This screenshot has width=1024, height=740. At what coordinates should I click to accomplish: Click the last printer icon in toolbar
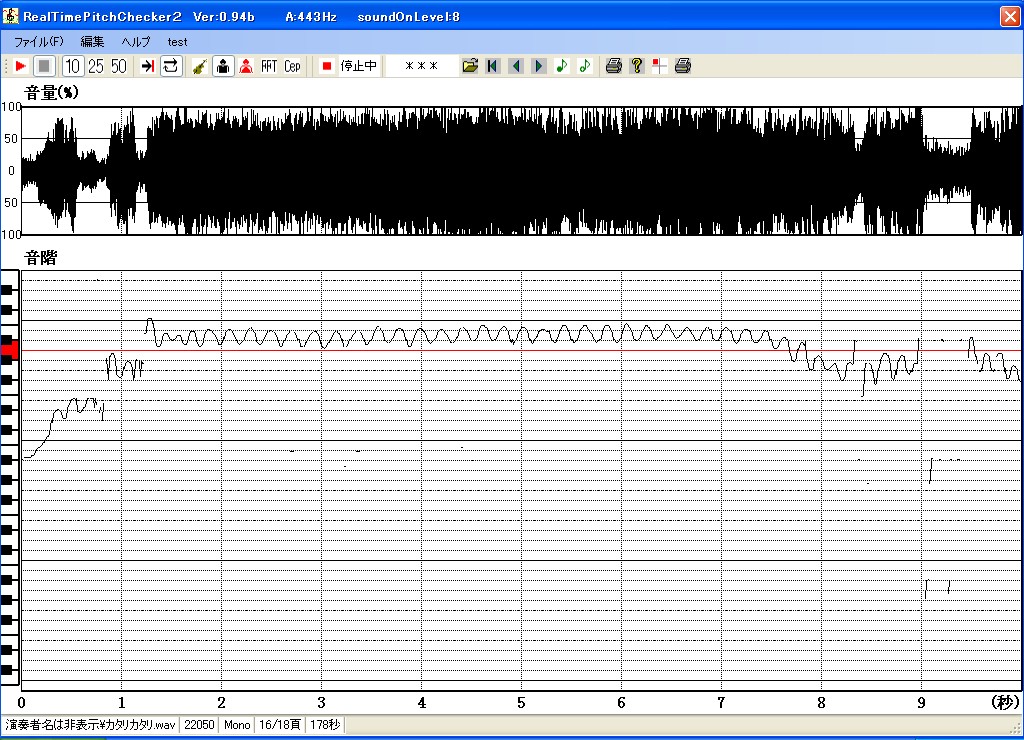click(682, 66)
